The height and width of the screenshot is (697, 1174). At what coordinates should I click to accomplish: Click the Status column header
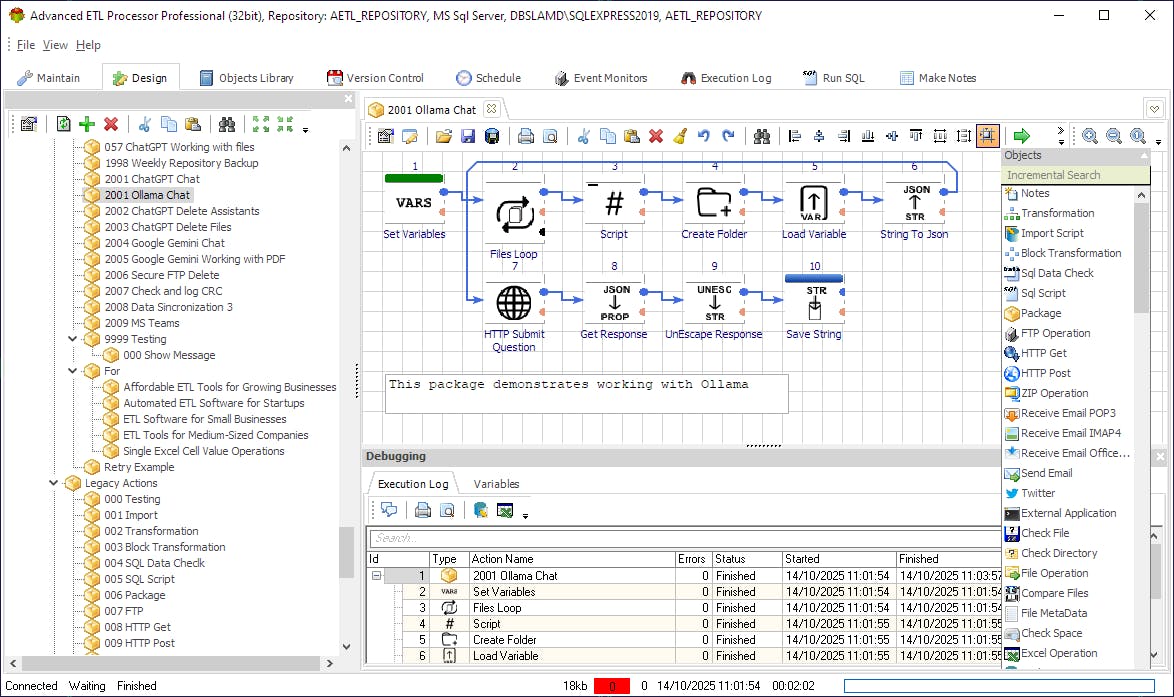pos(746,559)
